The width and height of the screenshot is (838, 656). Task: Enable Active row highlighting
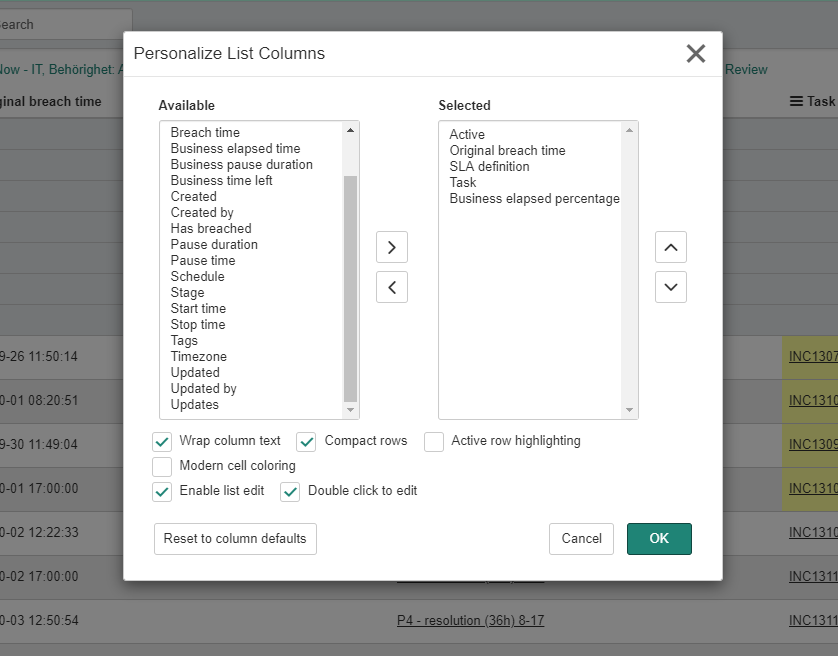[x=434, y=441]
